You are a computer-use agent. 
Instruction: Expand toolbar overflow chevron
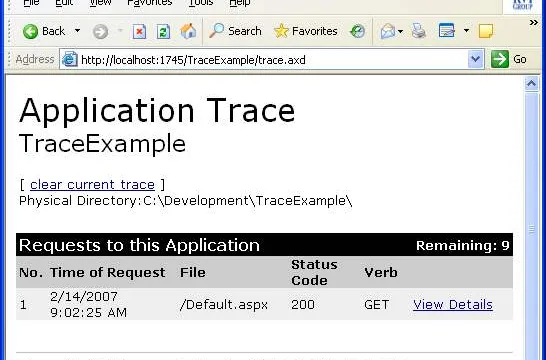[533, 23]
